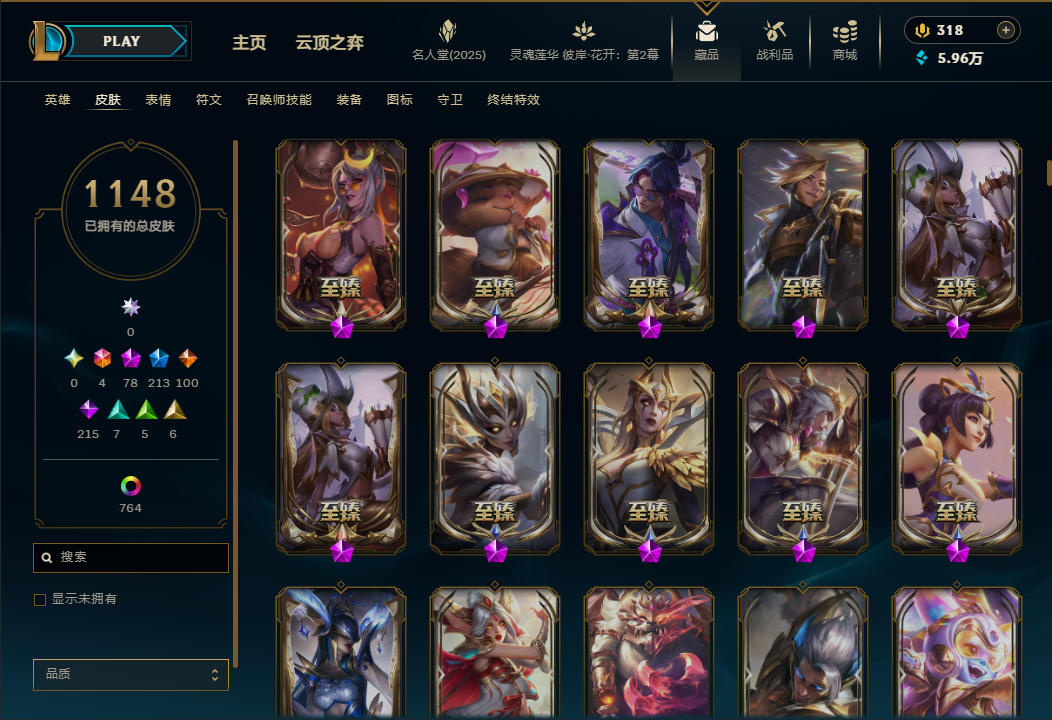Viewport: 1052px width, 720px height.
Task: Switch to the 英雄 tab
Action: 57,100
